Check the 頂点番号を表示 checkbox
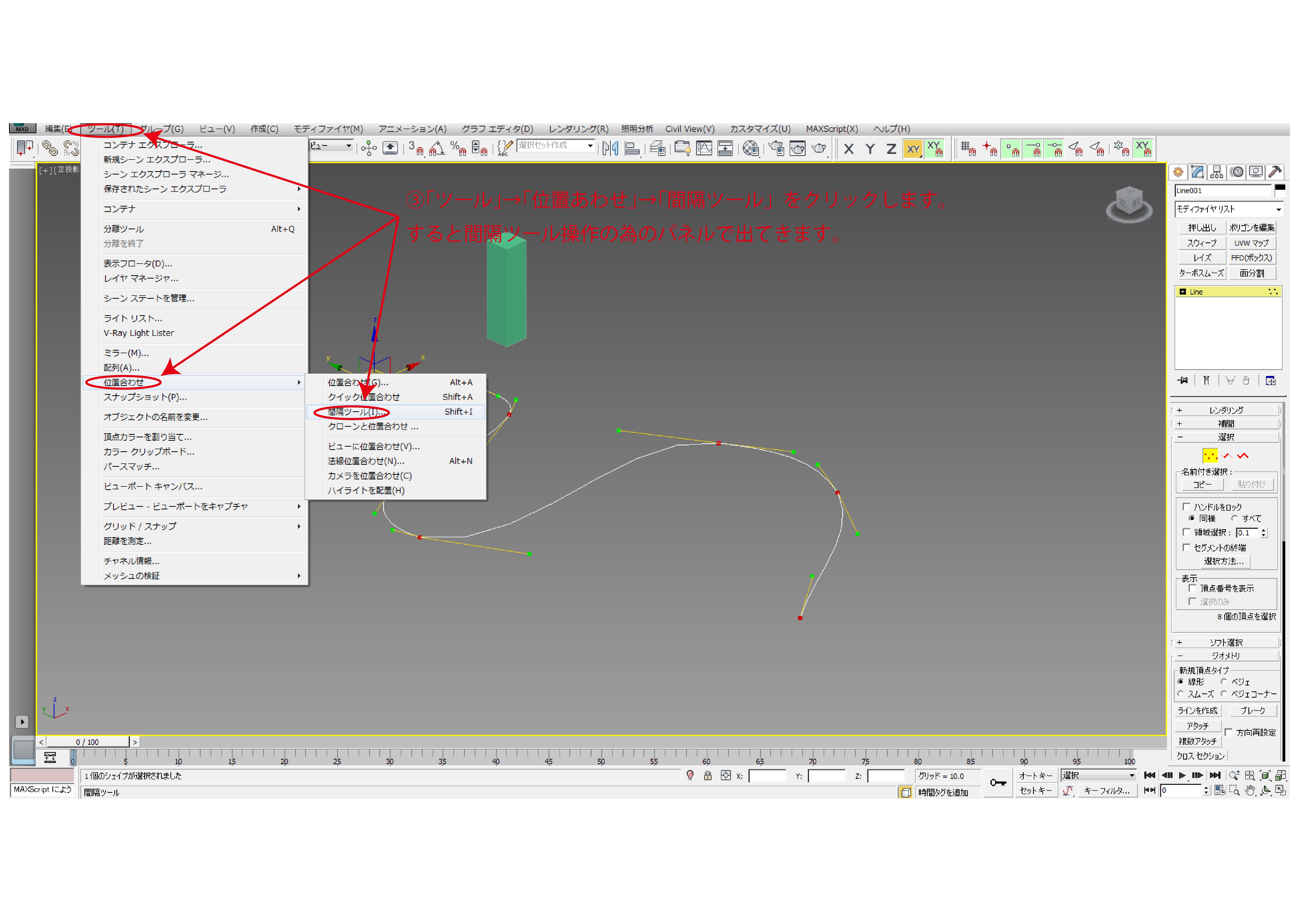This screenshot has width=1299, height=924. pos(1193,589)
